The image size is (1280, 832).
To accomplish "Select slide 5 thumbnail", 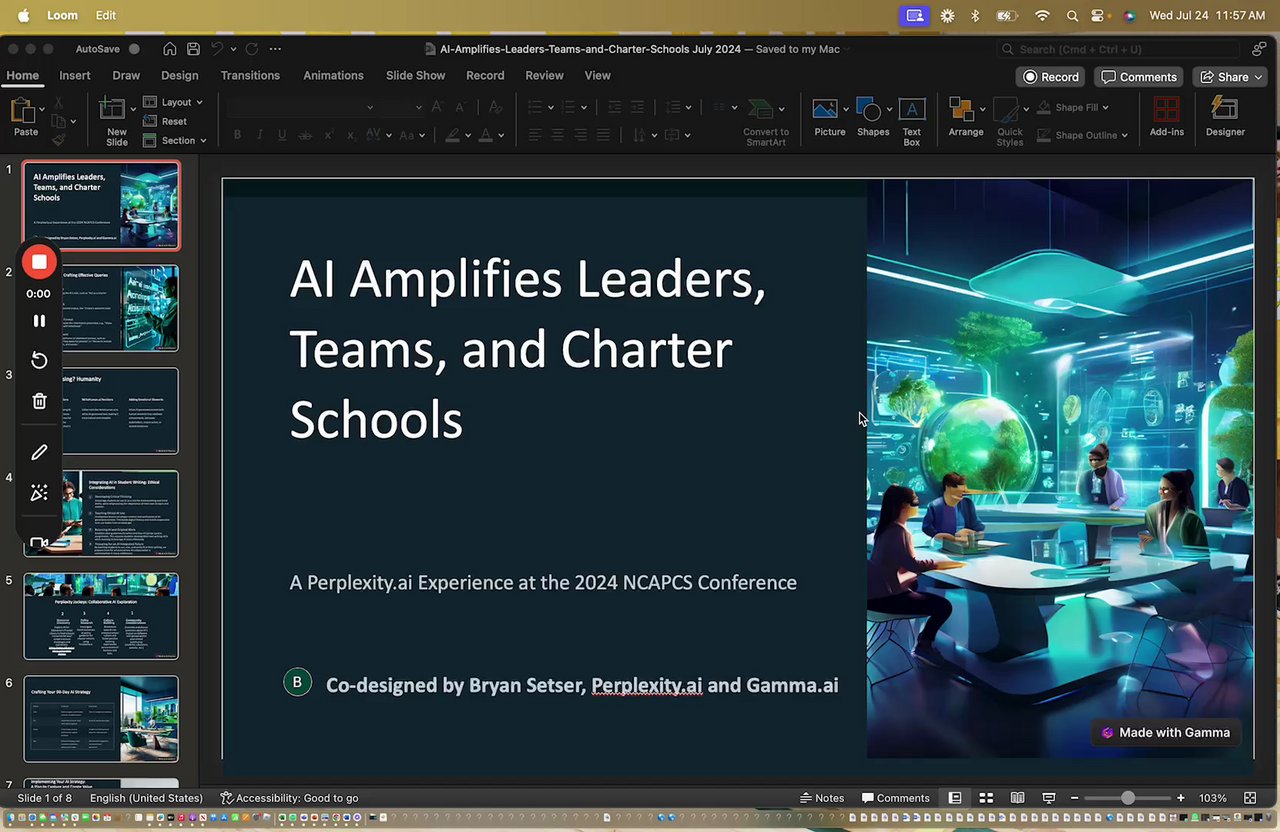I will tap(101, 616).
